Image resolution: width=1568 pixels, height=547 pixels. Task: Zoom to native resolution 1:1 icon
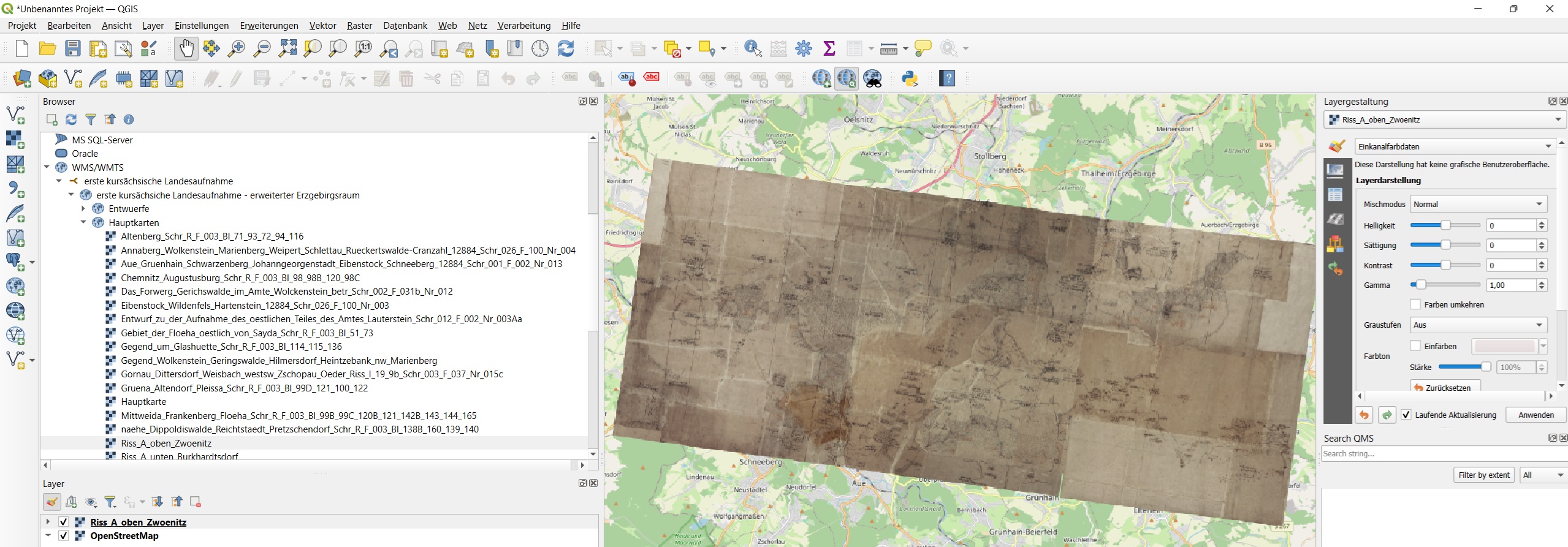click(363, 48)
